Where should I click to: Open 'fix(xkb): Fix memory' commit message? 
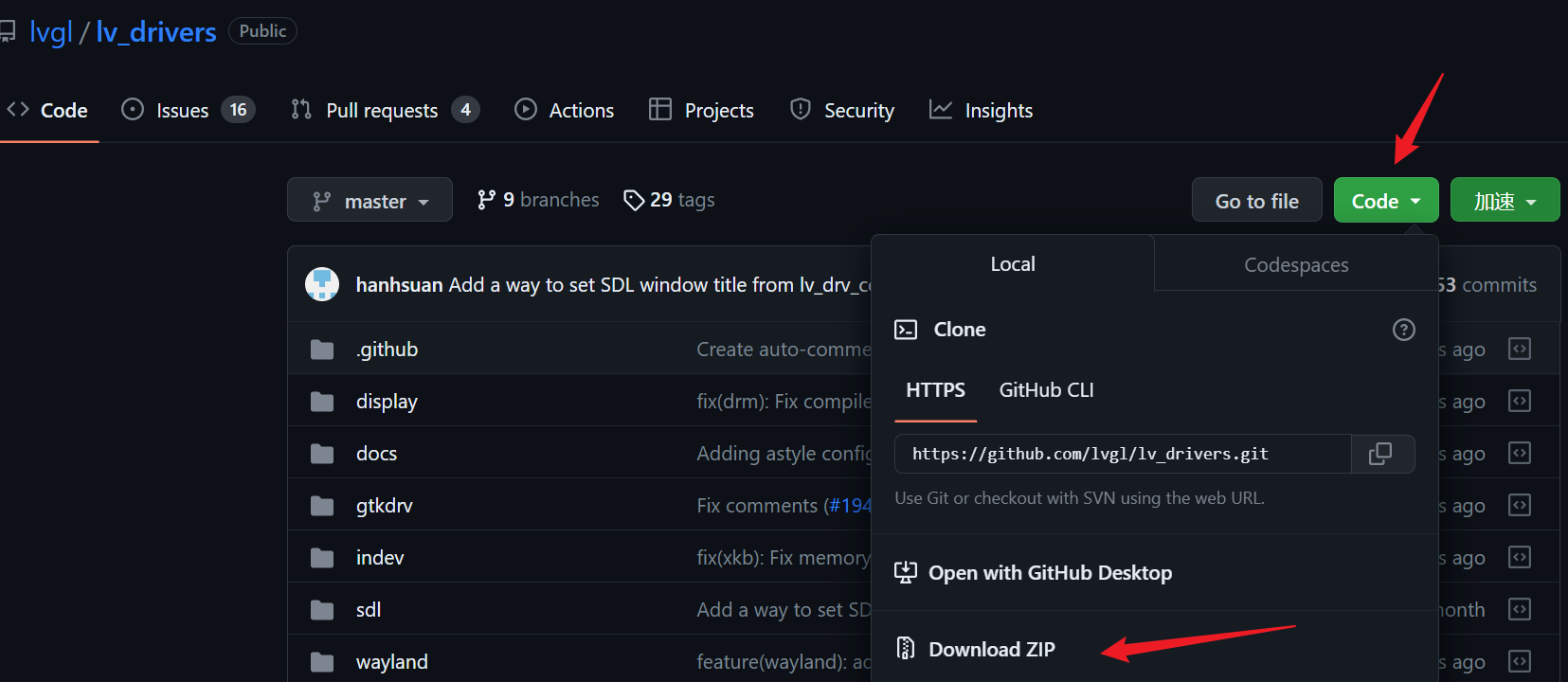(x=784, y=557)
